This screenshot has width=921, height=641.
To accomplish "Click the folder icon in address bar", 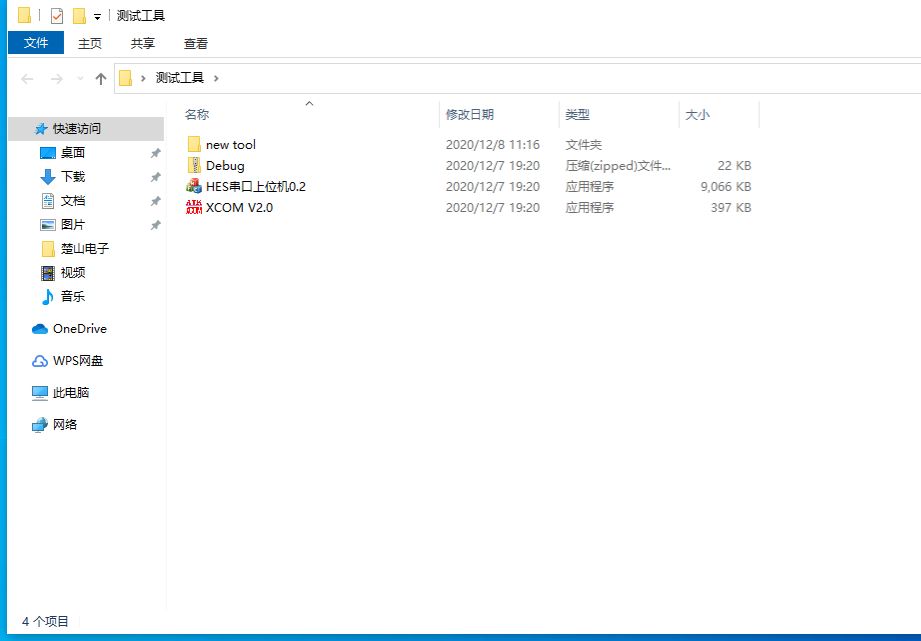I will 125,78.
